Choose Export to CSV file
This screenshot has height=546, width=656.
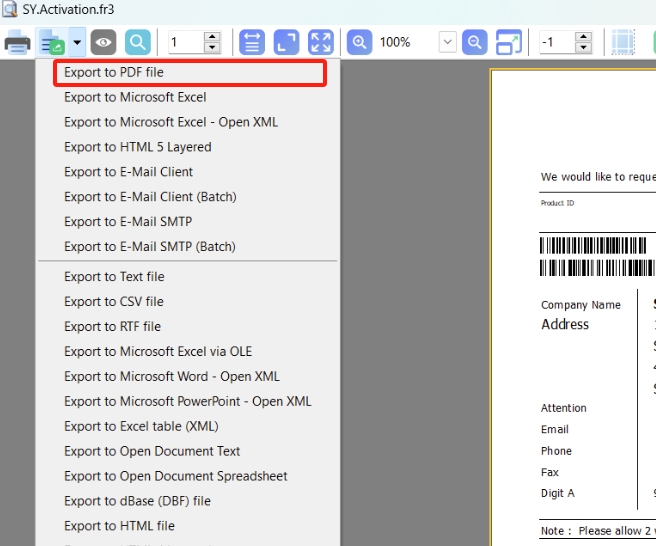click(x=114, y=301)
